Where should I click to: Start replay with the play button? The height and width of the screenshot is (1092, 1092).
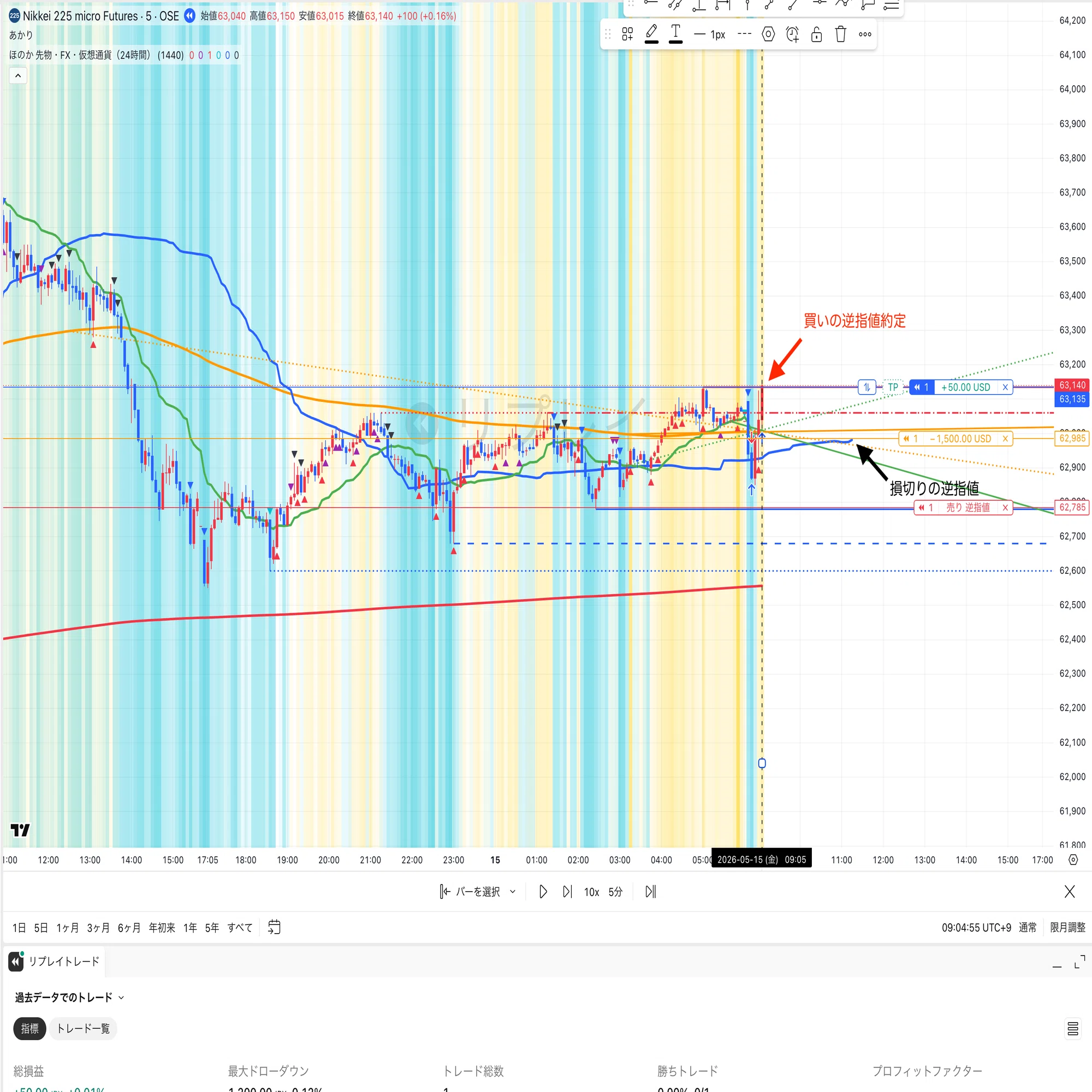click(x=543, y=892)
